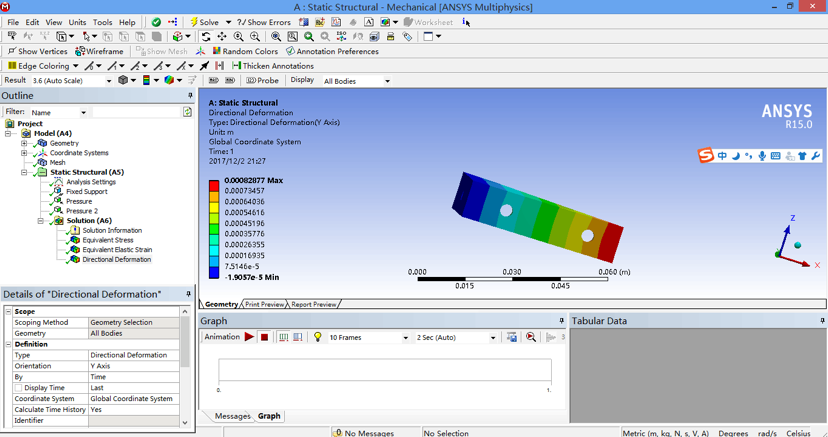Click the zoom animation magnifier icon
This screenshot has height=437, width=828.
click(531, 337)
